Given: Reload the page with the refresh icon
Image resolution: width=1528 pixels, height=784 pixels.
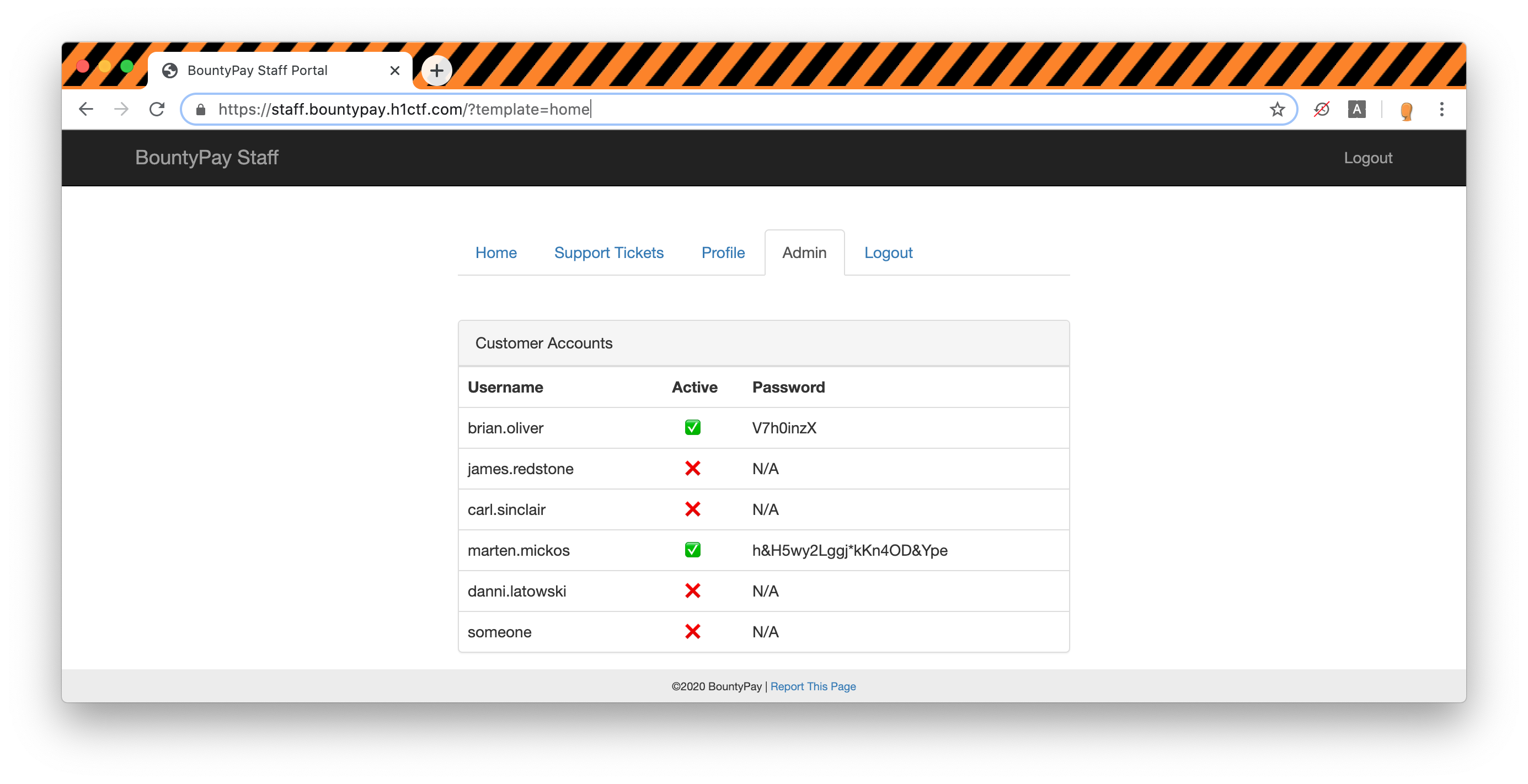Looking at the screenshot, I should click(157, 109).
